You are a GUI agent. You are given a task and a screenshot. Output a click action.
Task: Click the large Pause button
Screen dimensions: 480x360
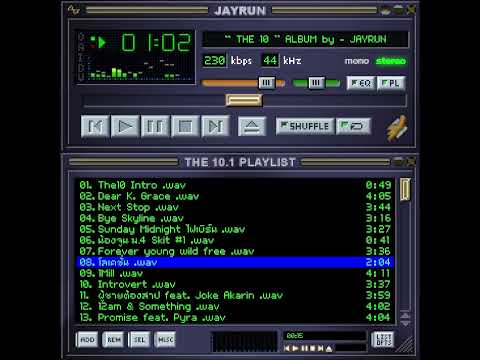click(x=155, y=126)
